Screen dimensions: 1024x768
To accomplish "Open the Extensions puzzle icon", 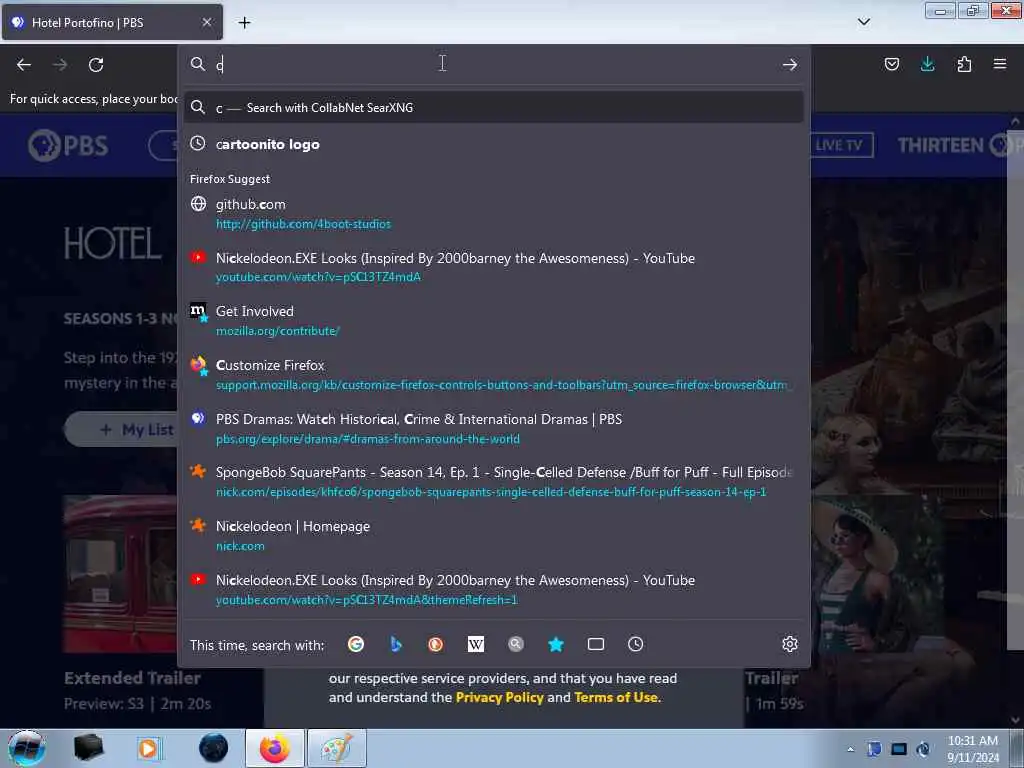I will (x=964, y=64).
